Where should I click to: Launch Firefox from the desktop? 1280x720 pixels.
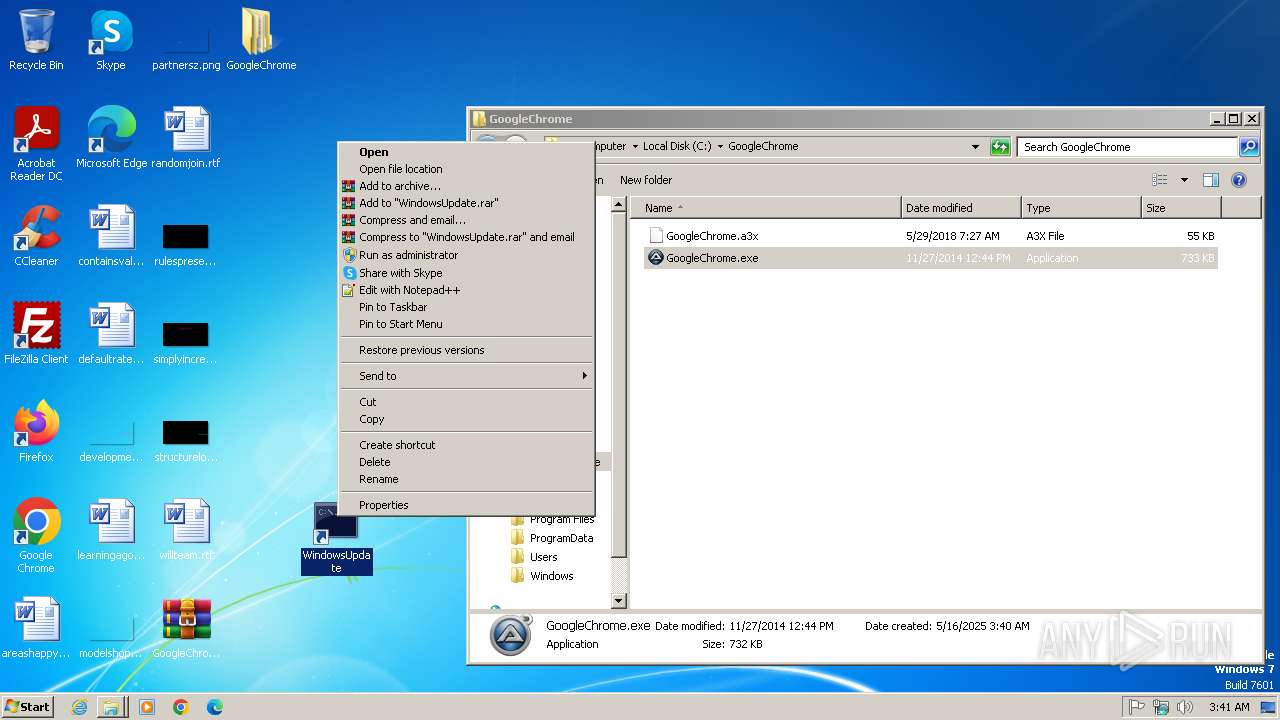(36, 432)
